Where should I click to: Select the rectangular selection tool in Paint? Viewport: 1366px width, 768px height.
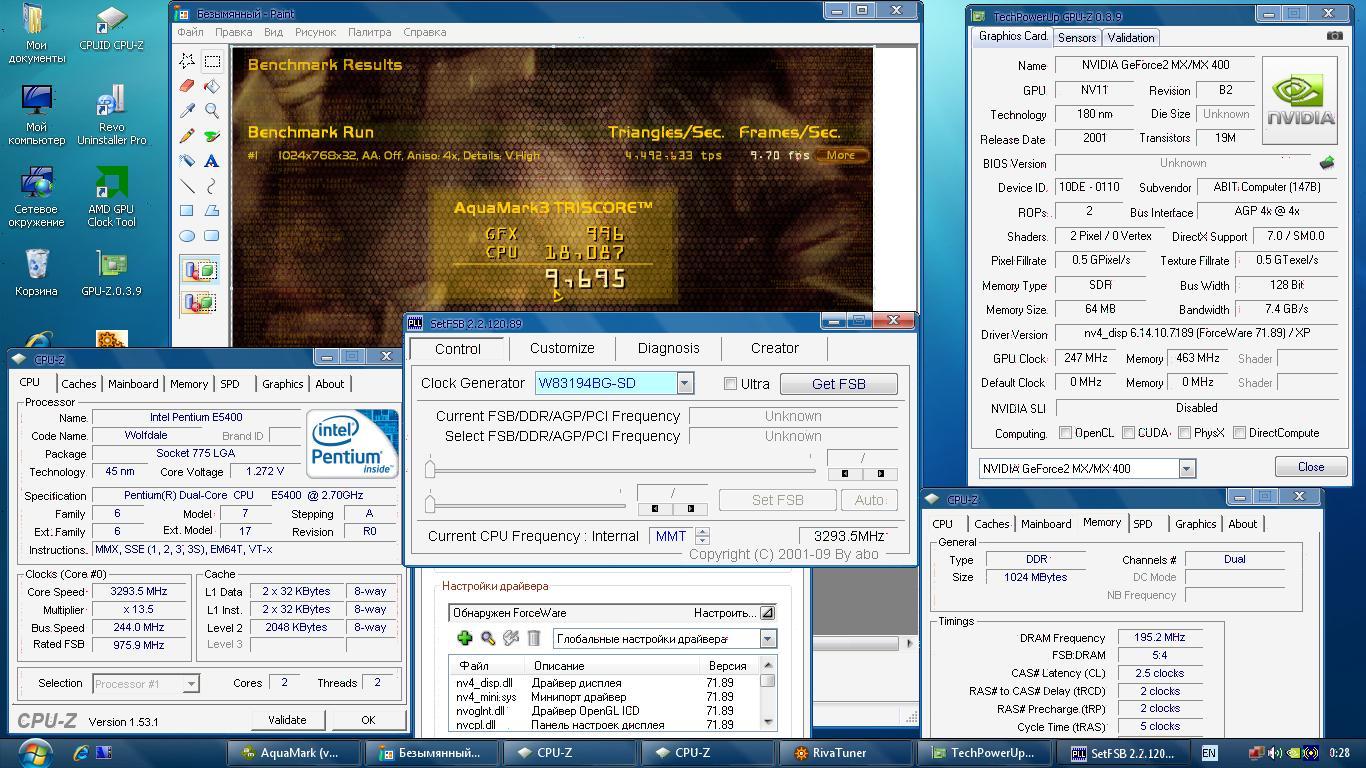212,61
